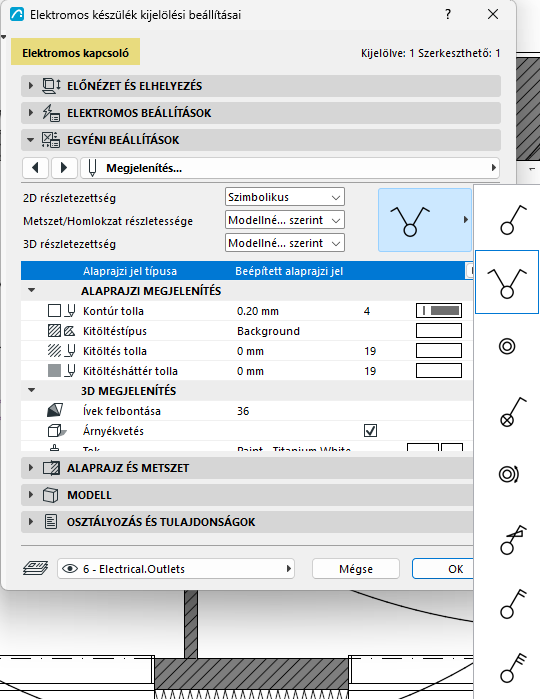Click the Elektromos beállítások lightning icon

(51, 113)
